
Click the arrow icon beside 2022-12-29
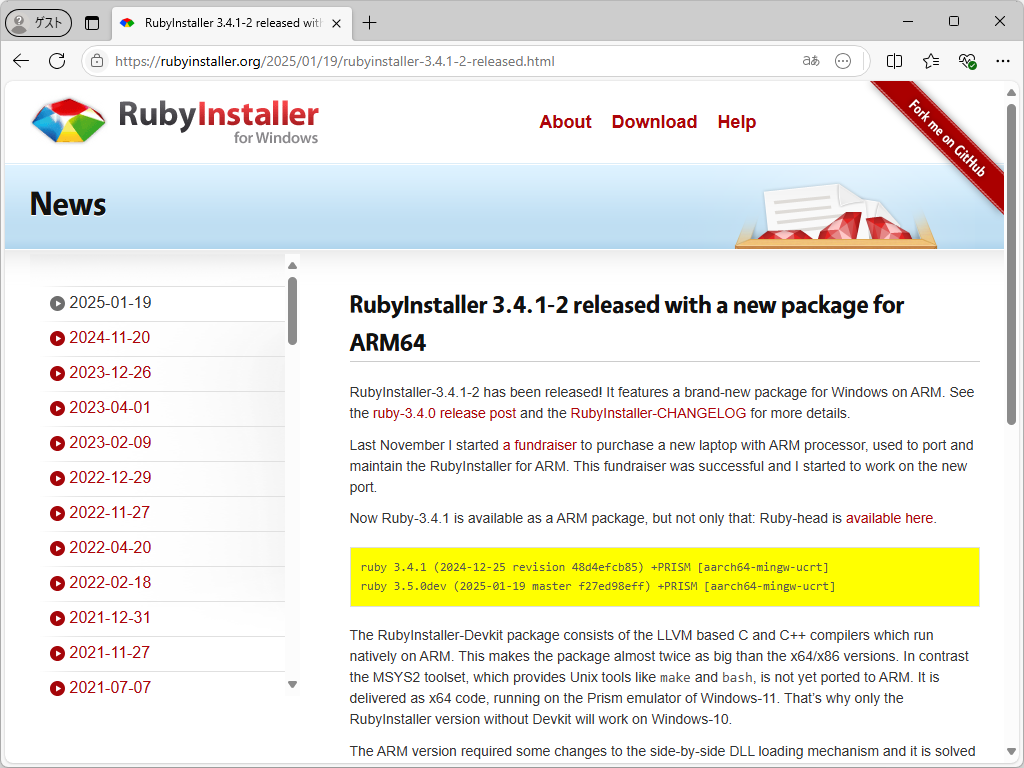click(57, 478)
